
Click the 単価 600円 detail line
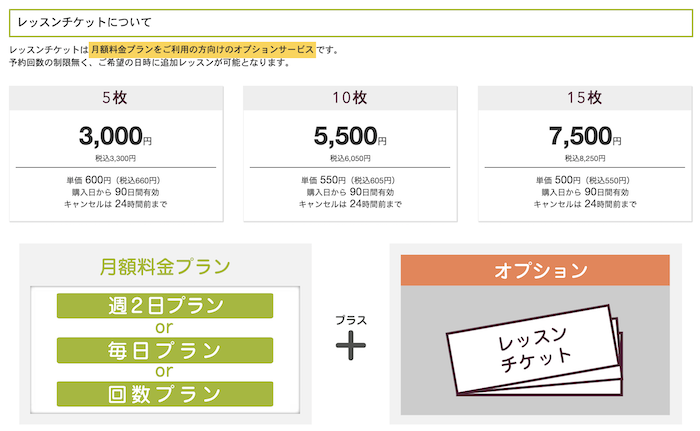point(113,180)
